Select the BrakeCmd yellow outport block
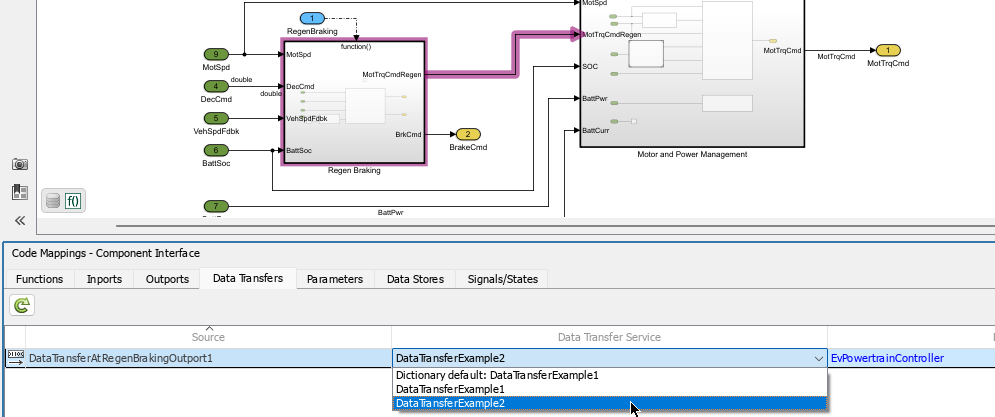The width and height of the screenshot is (995, 417). click(x=467, y=134)
